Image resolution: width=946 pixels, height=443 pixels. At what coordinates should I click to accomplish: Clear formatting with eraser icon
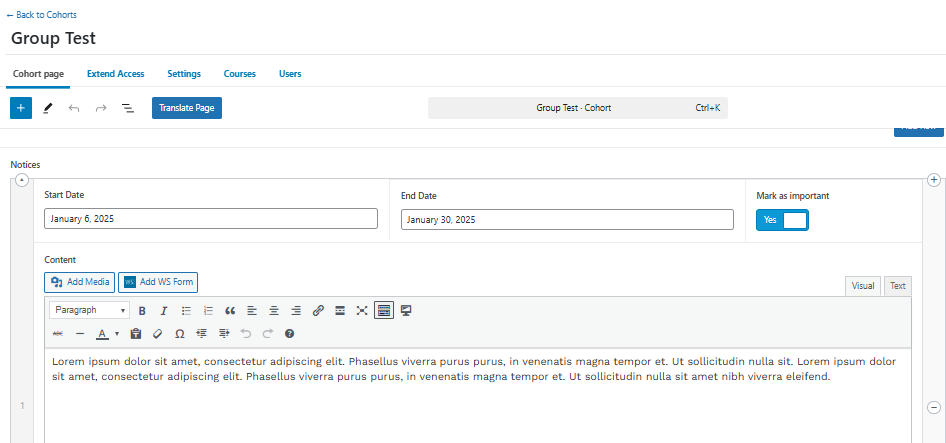point(157,333)
